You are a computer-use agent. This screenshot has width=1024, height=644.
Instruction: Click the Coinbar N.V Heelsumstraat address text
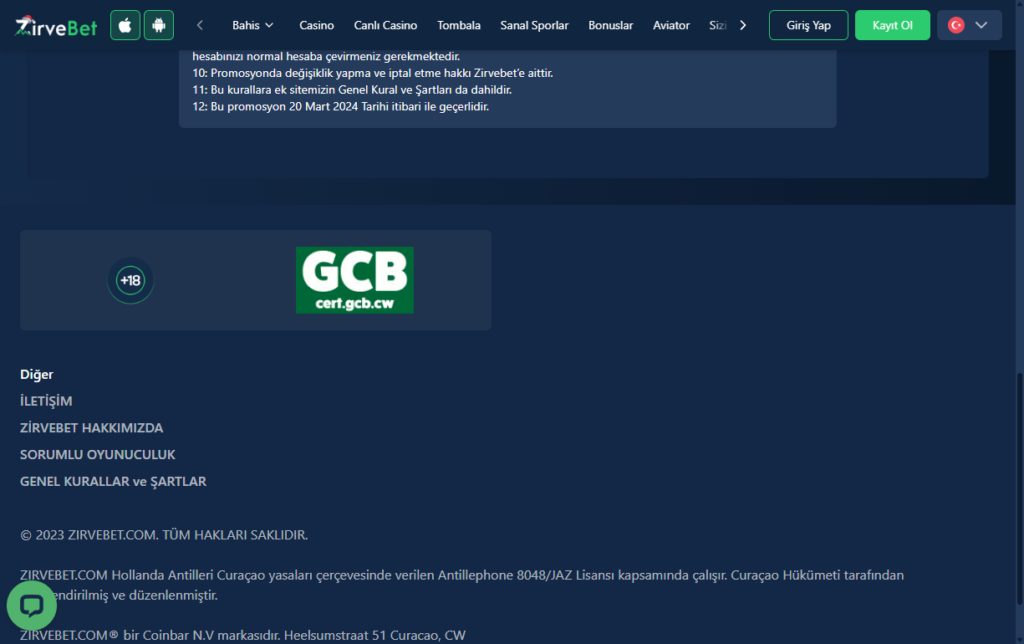coord(243,635)
